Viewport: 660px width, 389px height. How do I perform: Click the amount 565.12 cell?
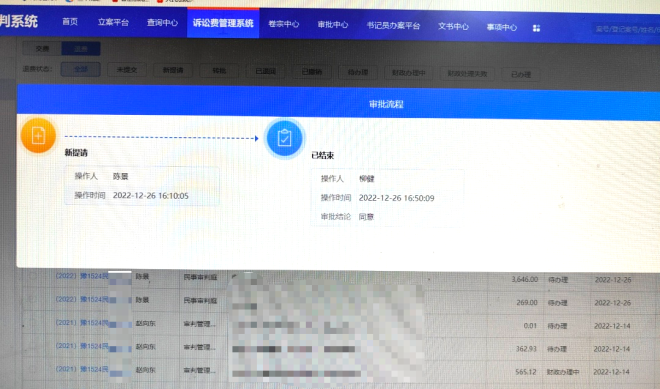point(526,372)
